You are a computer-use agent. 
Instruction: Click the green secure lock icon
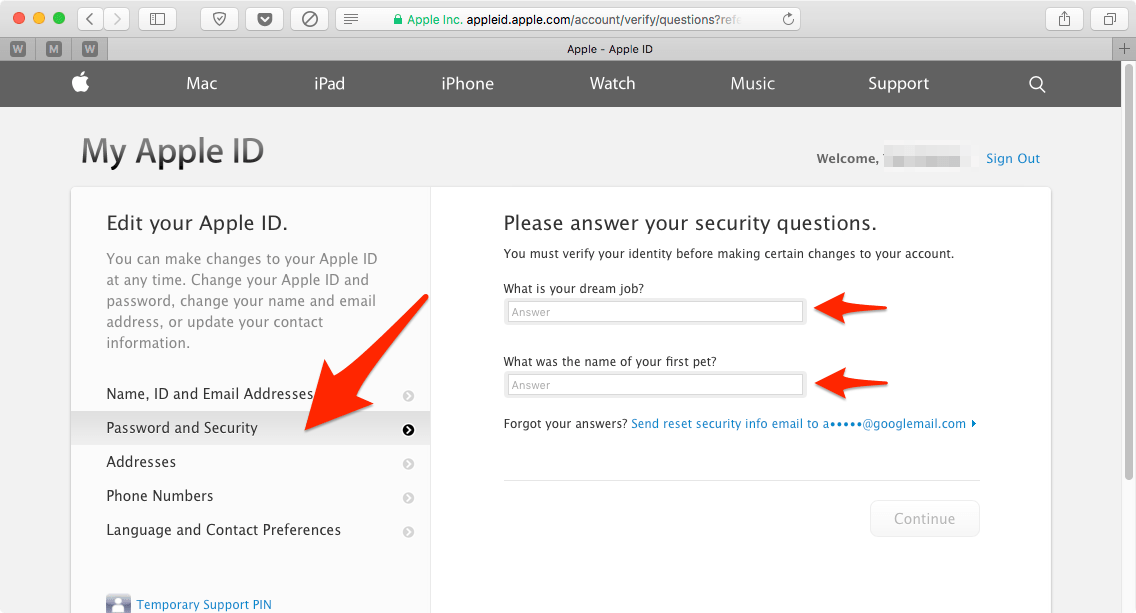pyautogui.click(x=398, y=20)
